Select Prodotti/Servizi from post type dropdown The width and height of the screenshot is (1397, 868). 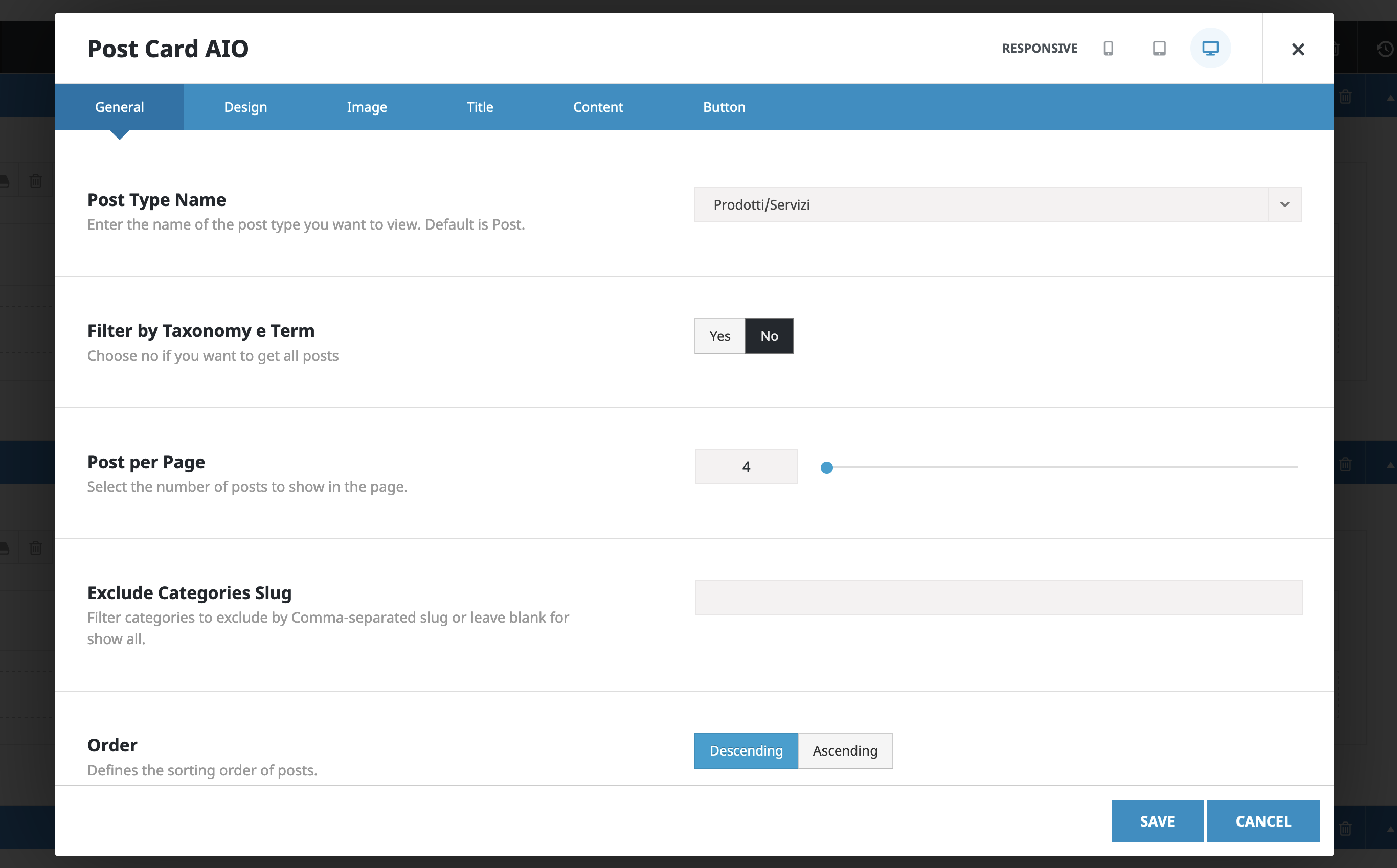point(997,204)
